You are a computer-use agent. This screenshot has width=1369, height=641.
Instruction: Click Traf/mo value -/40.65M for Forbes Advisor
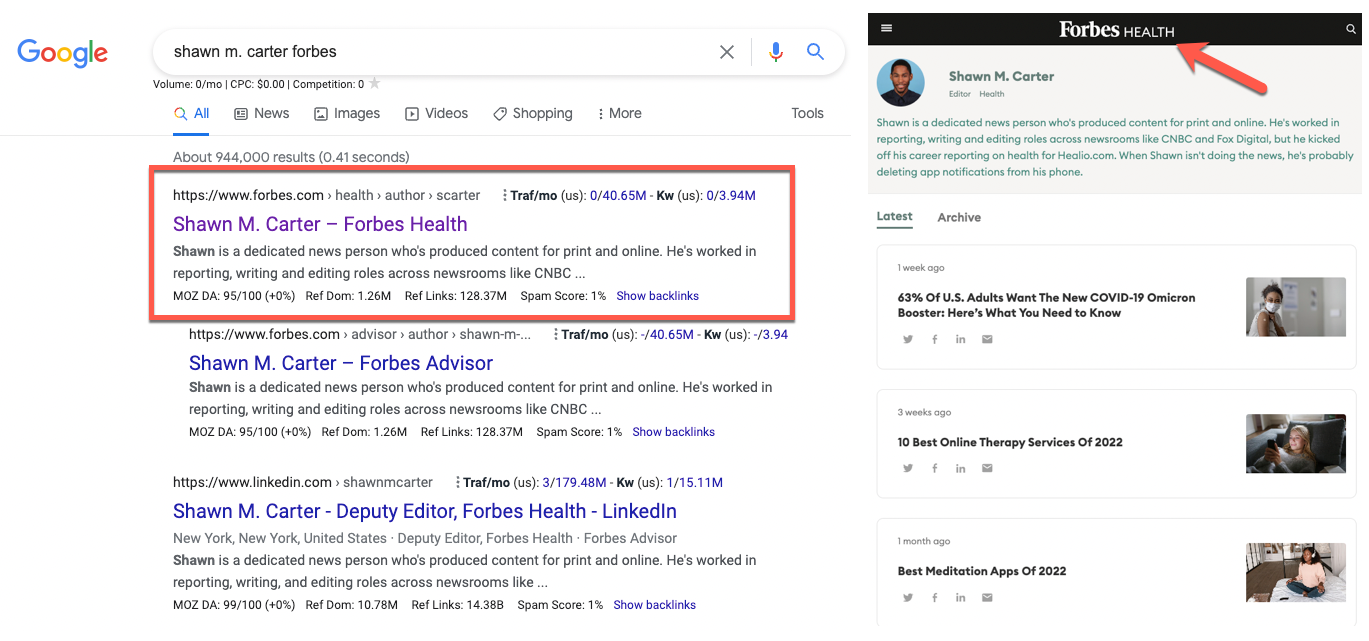(669, 335)
